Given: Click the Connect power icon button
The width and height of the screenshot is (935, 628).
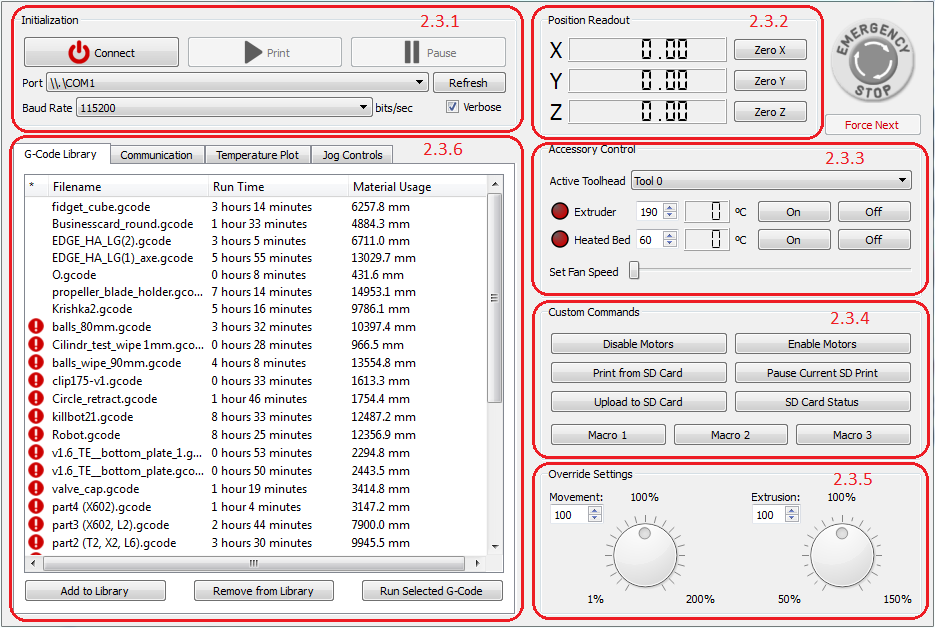Looking at the screenshot, I should tap(101, 53).
